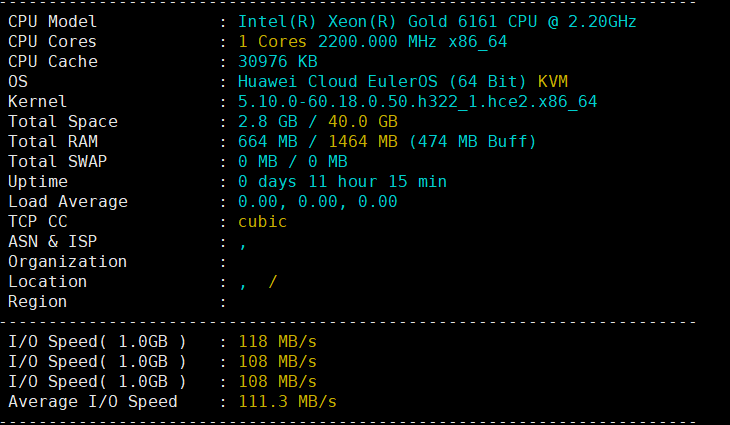Click the Total Space label
This screenshot has height=425, width=730.
click(x=63, y=121)
